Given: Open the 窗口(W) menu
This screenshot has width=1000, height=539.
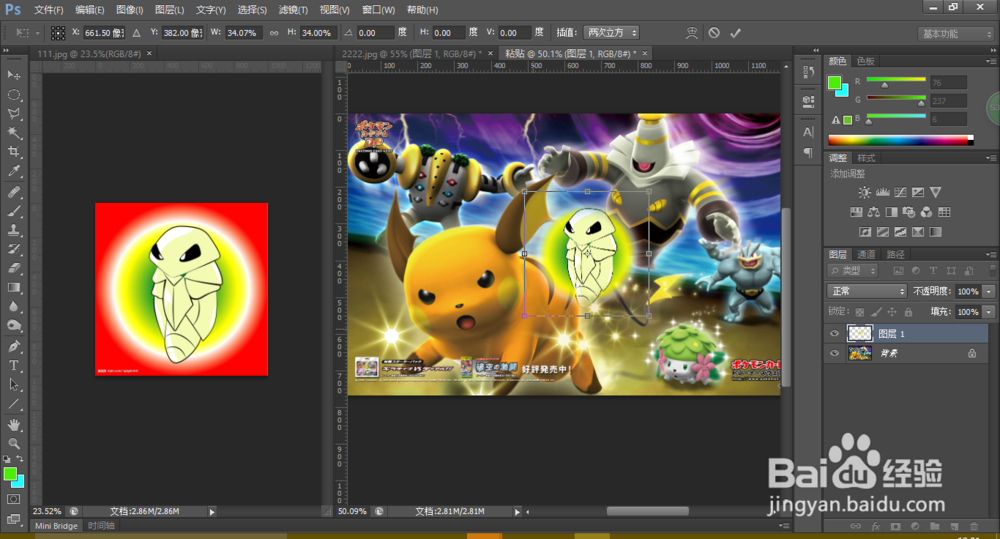Looking at the screenshot, I should (378, 10).
